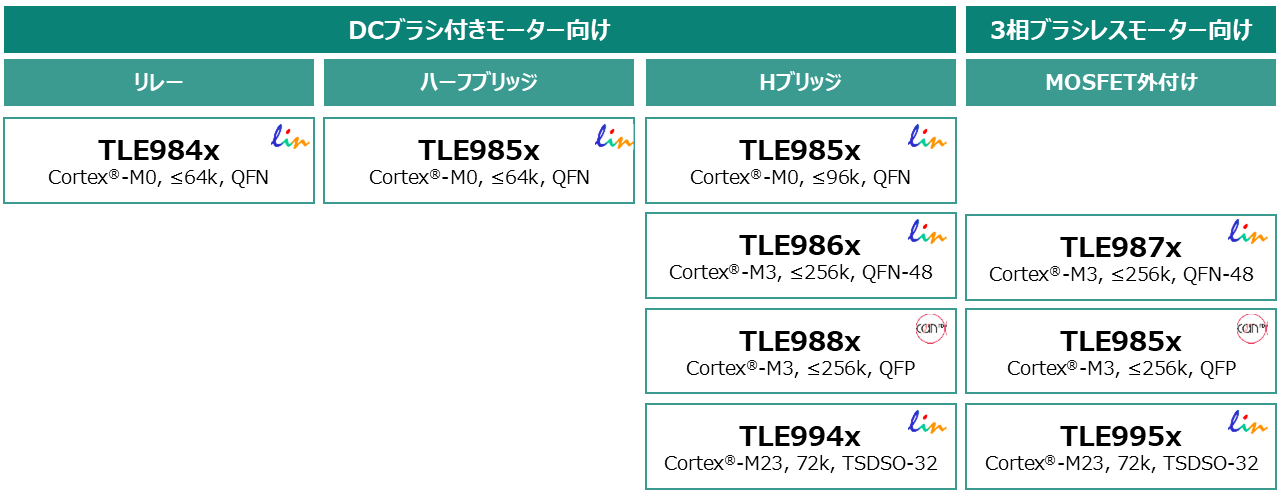1280x495 pixels.
Task: Click the リレー category header
Action: point(159,82)
